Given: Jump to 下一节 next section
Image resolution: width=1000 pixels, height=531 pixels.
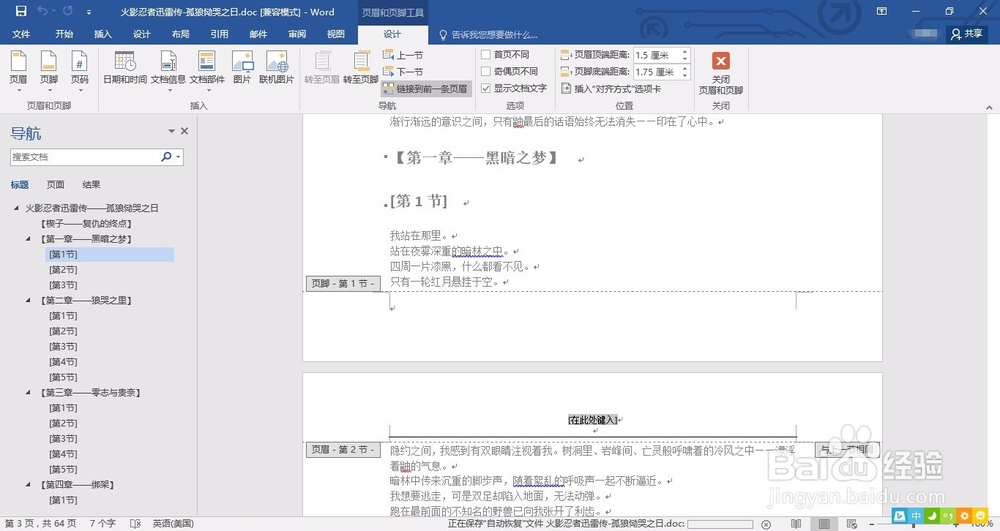Looking at the screenshot, I should [403, 72].
